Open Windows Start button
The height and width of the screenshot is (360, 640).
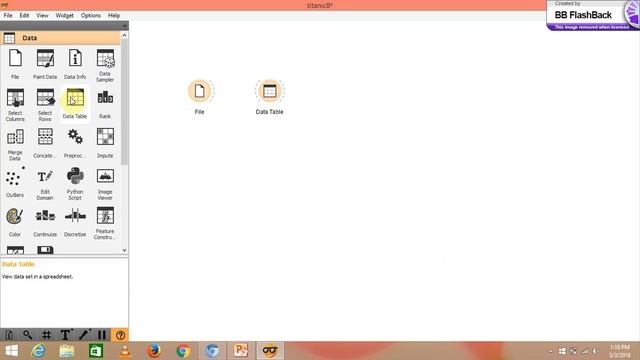(11, 351)
